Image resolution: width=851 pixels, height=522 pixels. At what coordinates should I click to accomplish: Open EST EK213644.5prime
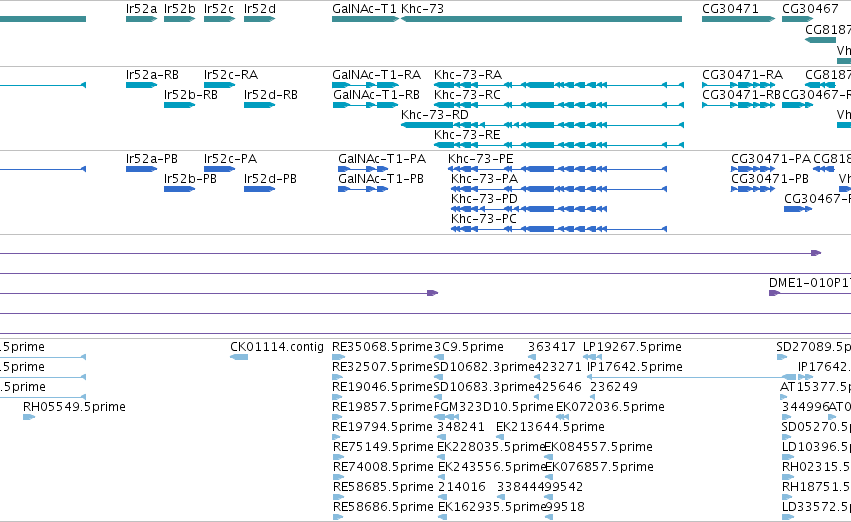point(501,437)
